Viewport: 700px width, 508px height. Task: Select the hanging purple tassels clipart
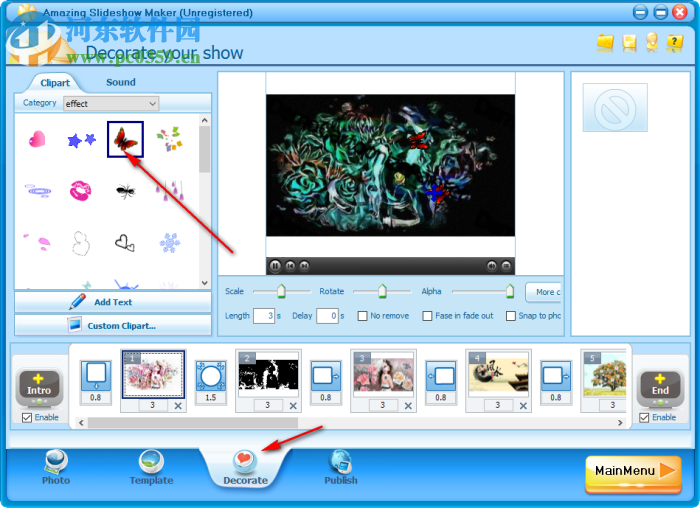coord(170,191)
